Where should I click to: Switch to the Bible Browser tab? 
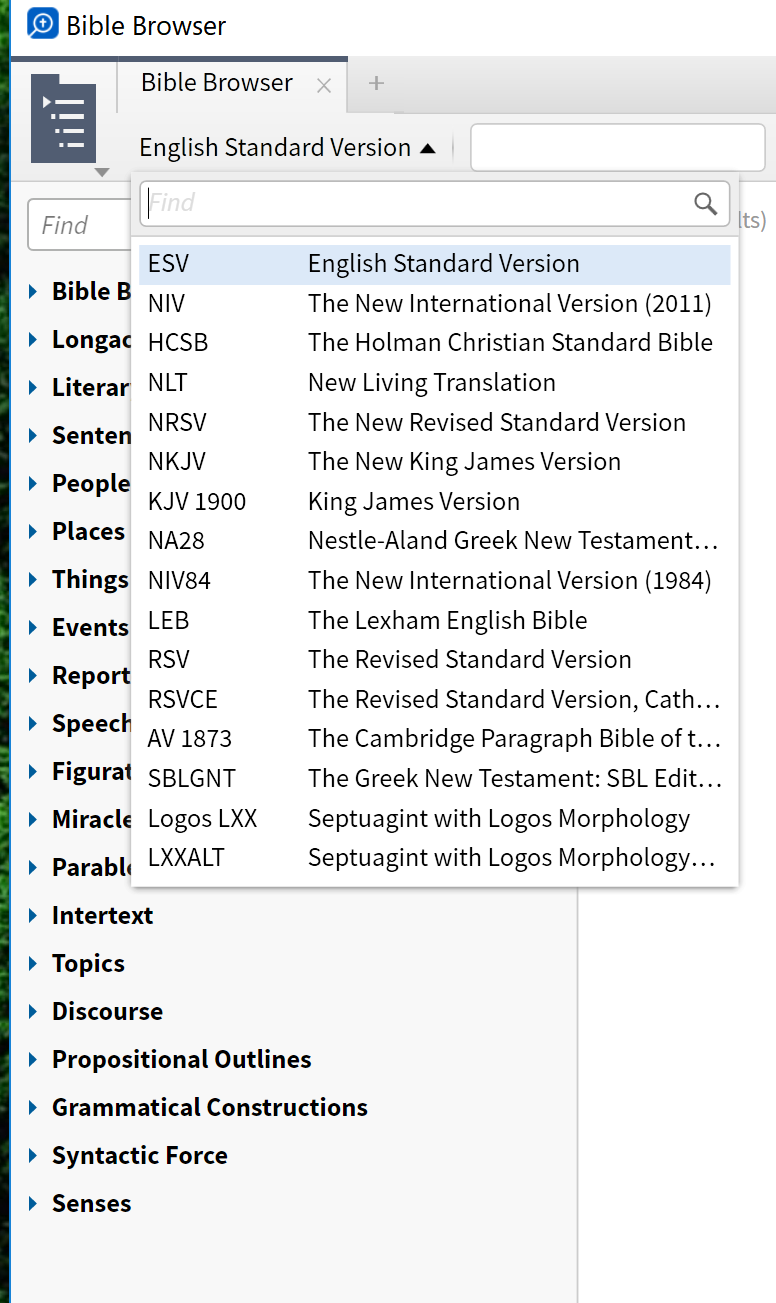[x=217, y=83]
